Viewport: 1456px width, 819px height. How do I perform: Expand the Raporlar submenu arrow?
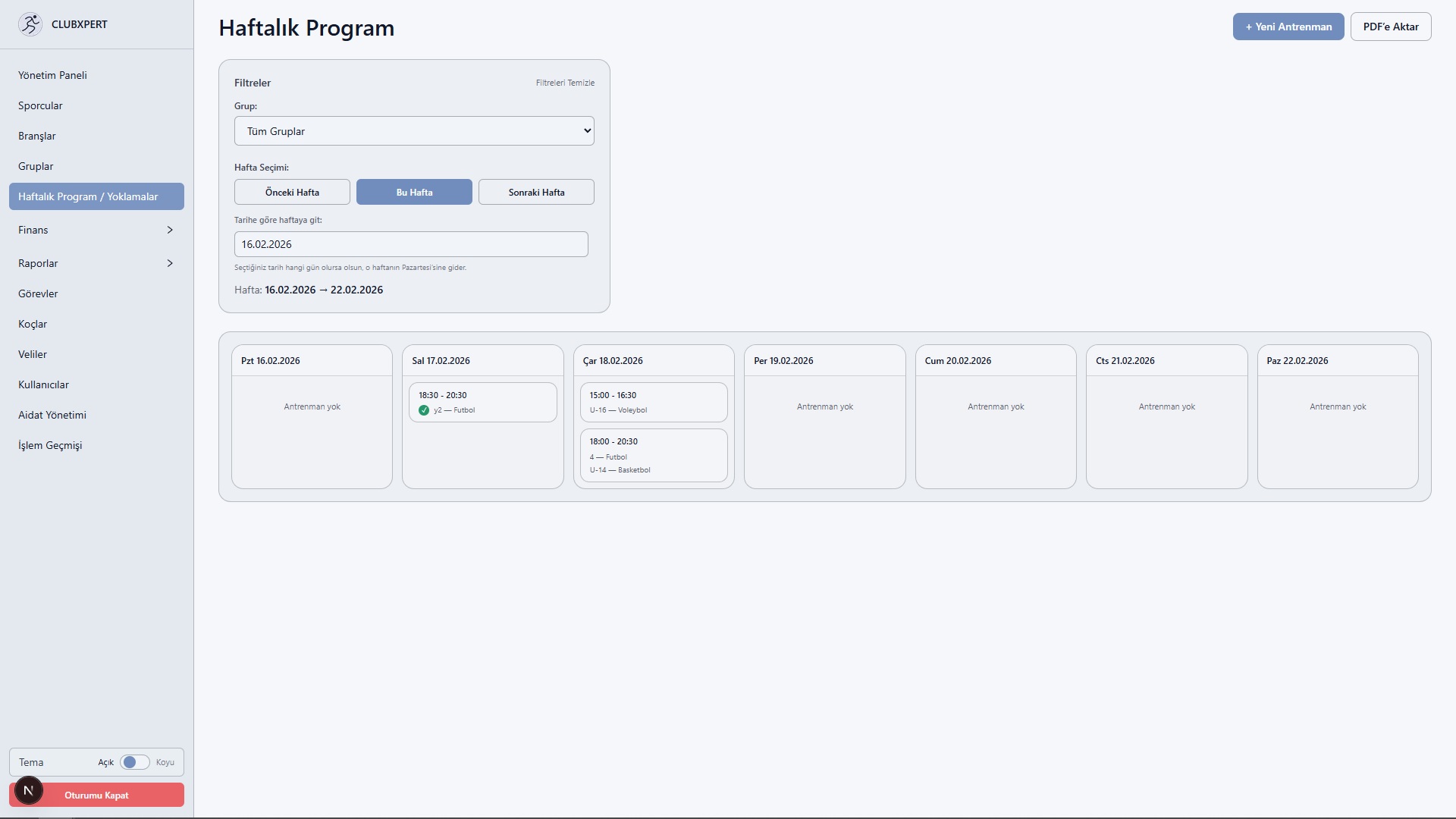(170, 263)
